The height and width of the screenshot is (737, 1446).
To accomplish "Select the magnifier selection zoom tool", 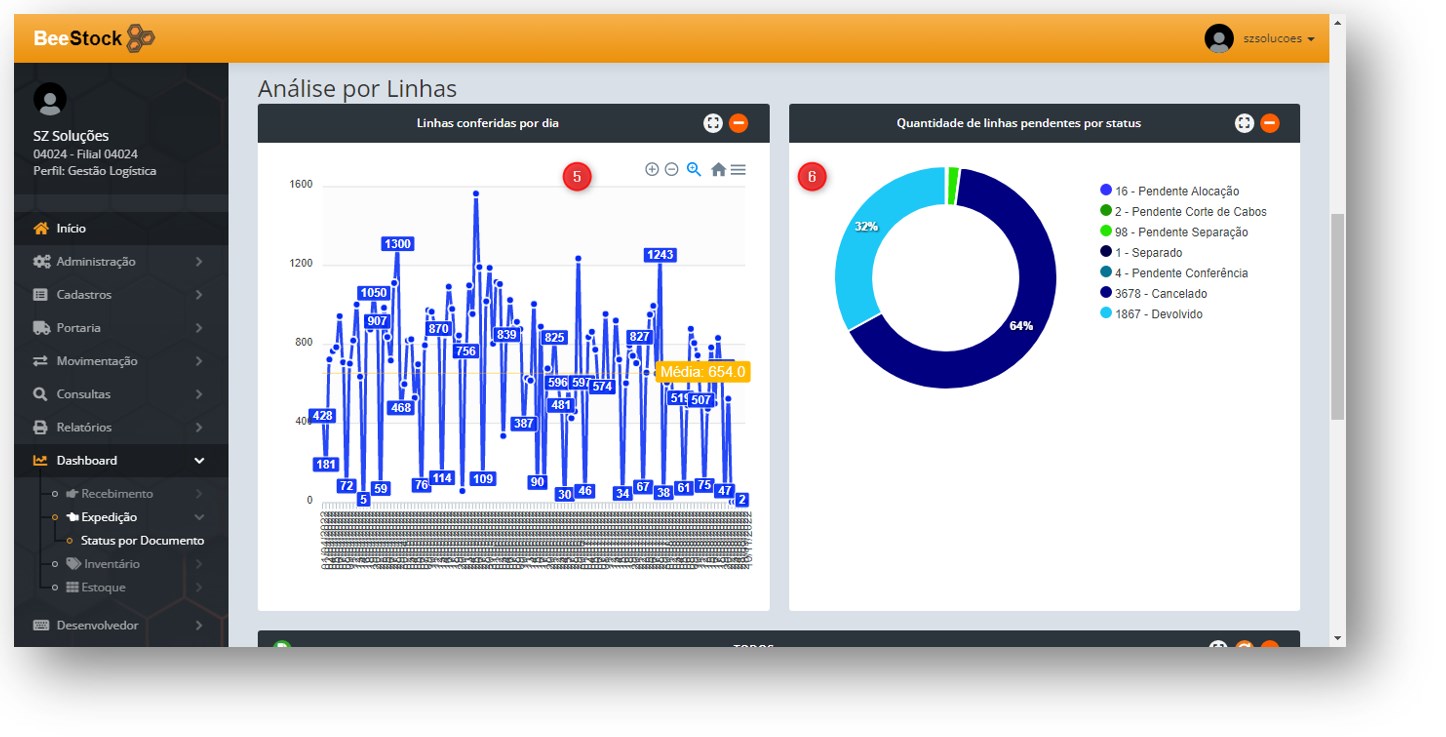I will coord(694,170).
